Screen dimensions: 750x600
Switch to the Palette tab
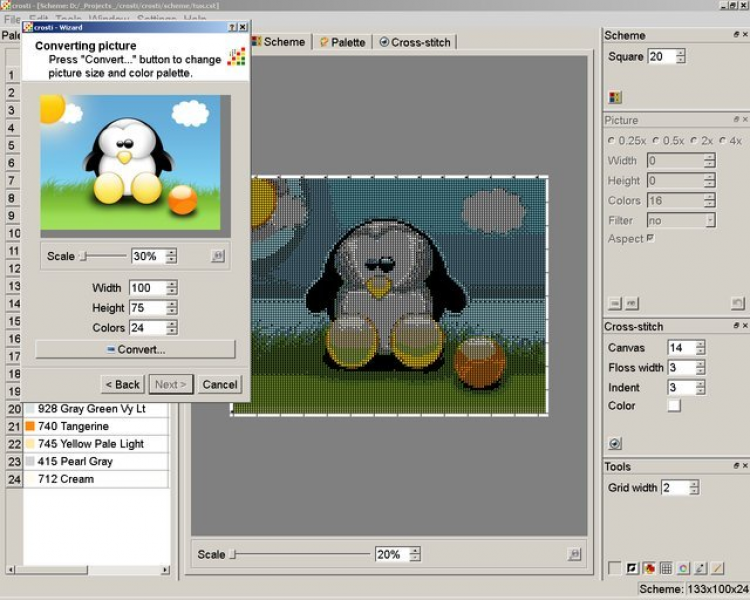tap(343, 42)
